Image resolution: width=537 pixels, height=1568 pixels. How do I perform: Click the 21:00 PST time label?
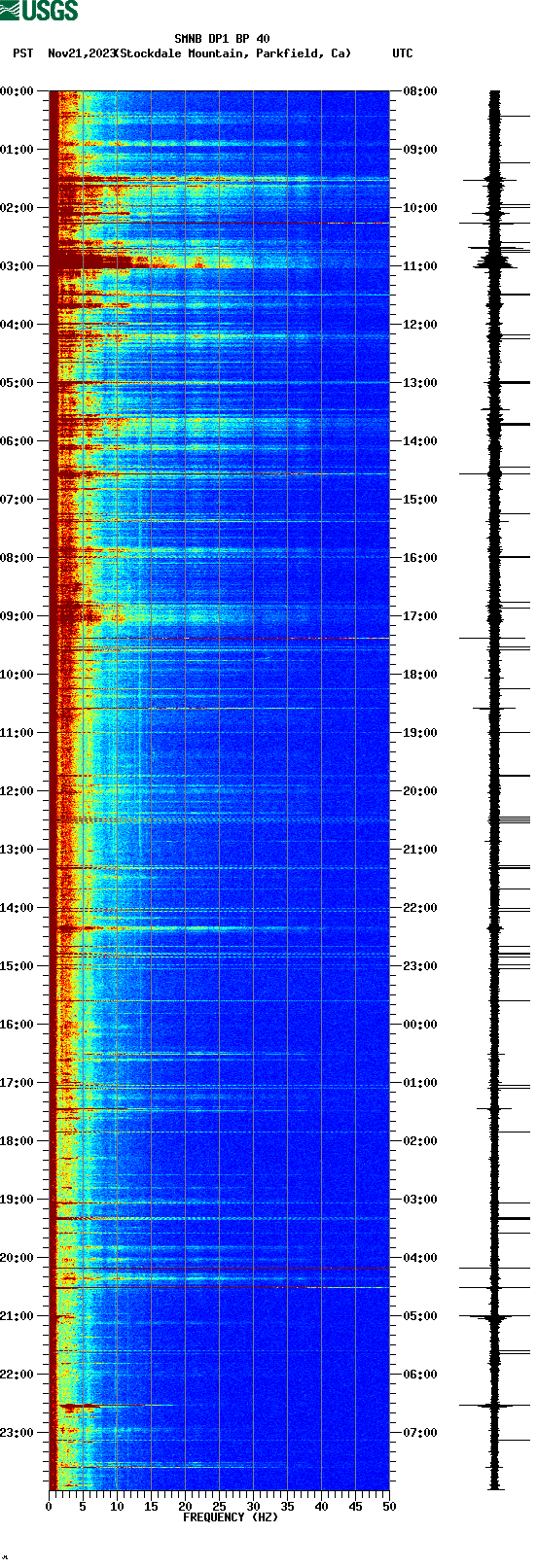click(x=17, y=1316)
